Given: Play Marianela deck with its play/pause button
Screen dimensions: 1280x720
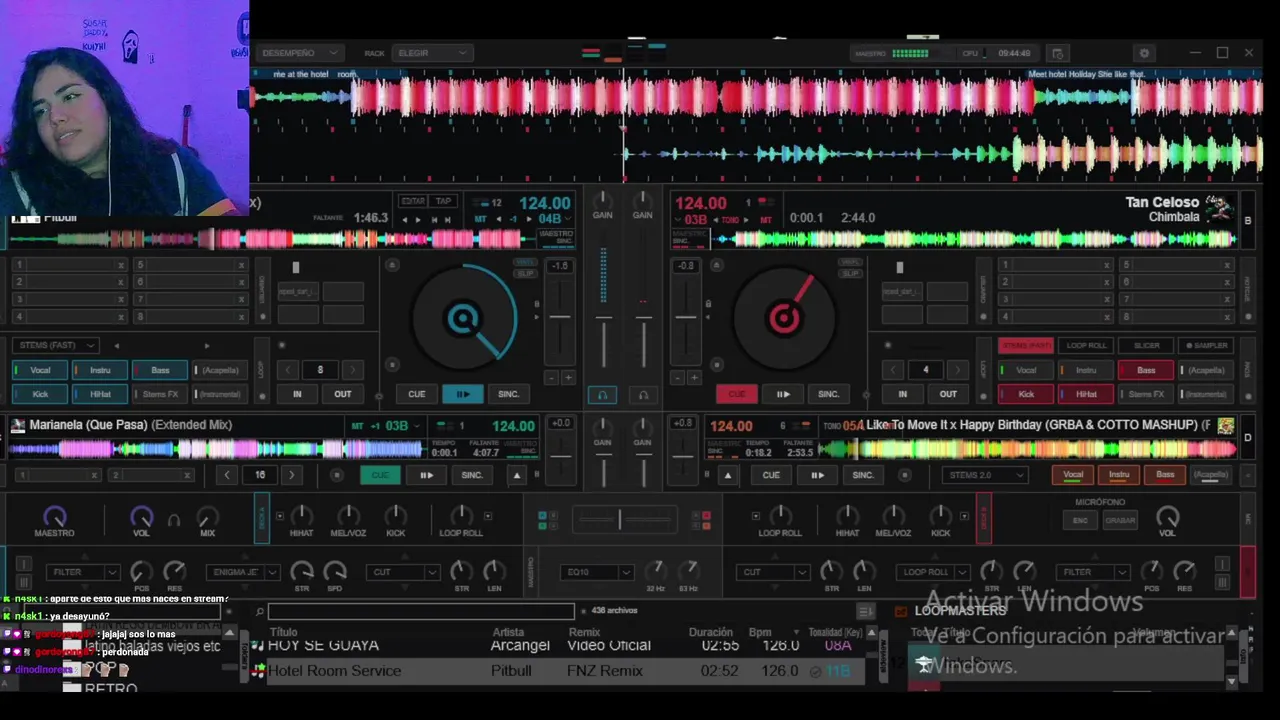Looking at the screenshot, I should pos(427,475).
